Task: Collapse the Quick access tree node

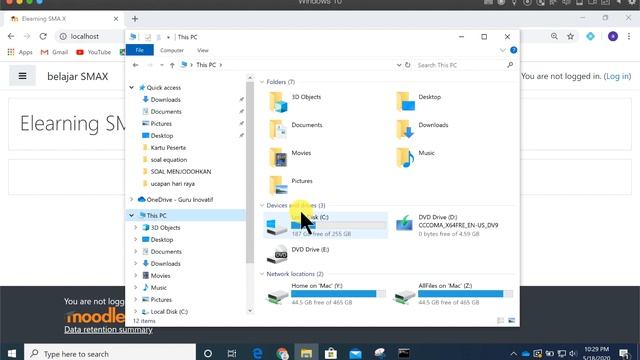Action: tap(131, 88)
